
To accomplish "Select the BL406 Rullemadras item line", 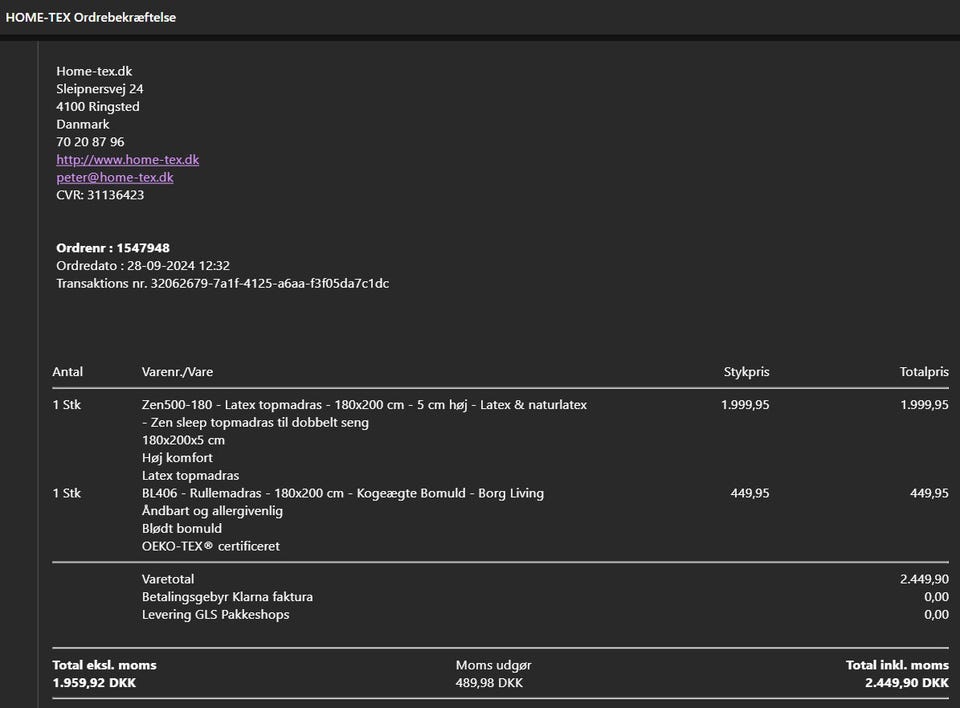I will pos(342,493).
